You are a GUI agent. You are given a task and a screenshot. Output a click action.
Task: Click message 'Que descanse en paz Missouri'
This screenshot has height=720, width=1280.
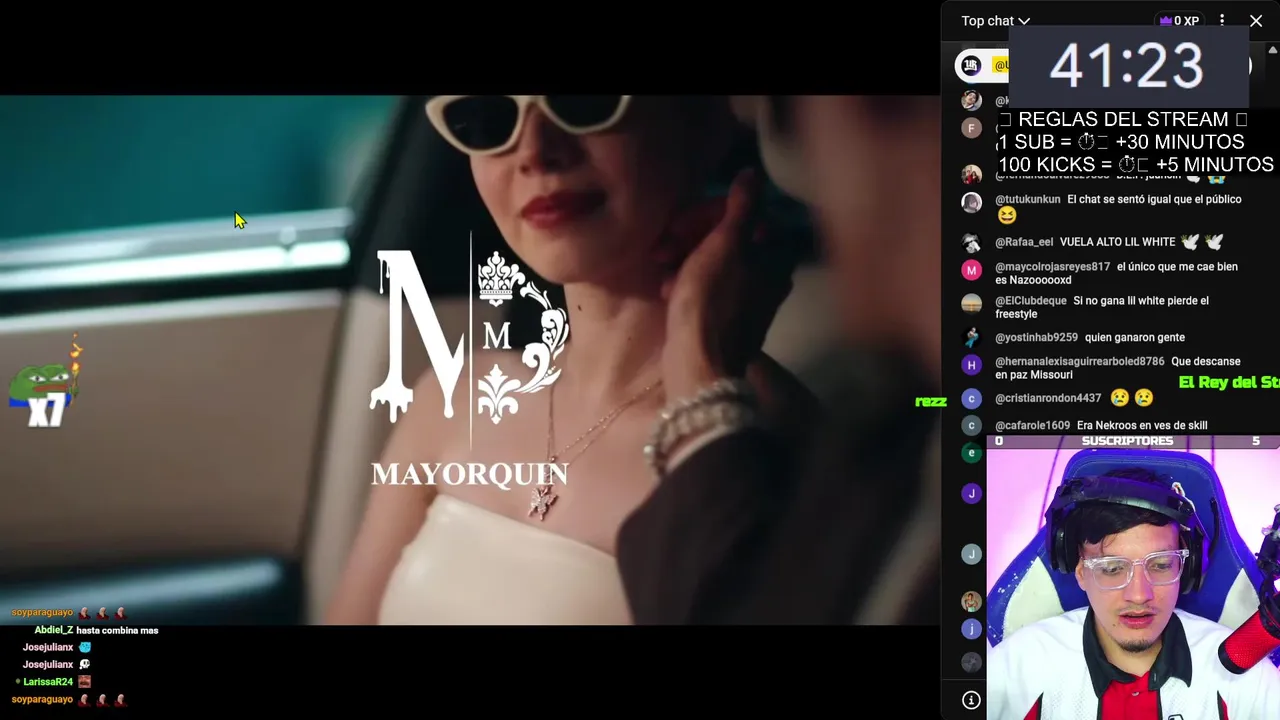point(1118,368)
